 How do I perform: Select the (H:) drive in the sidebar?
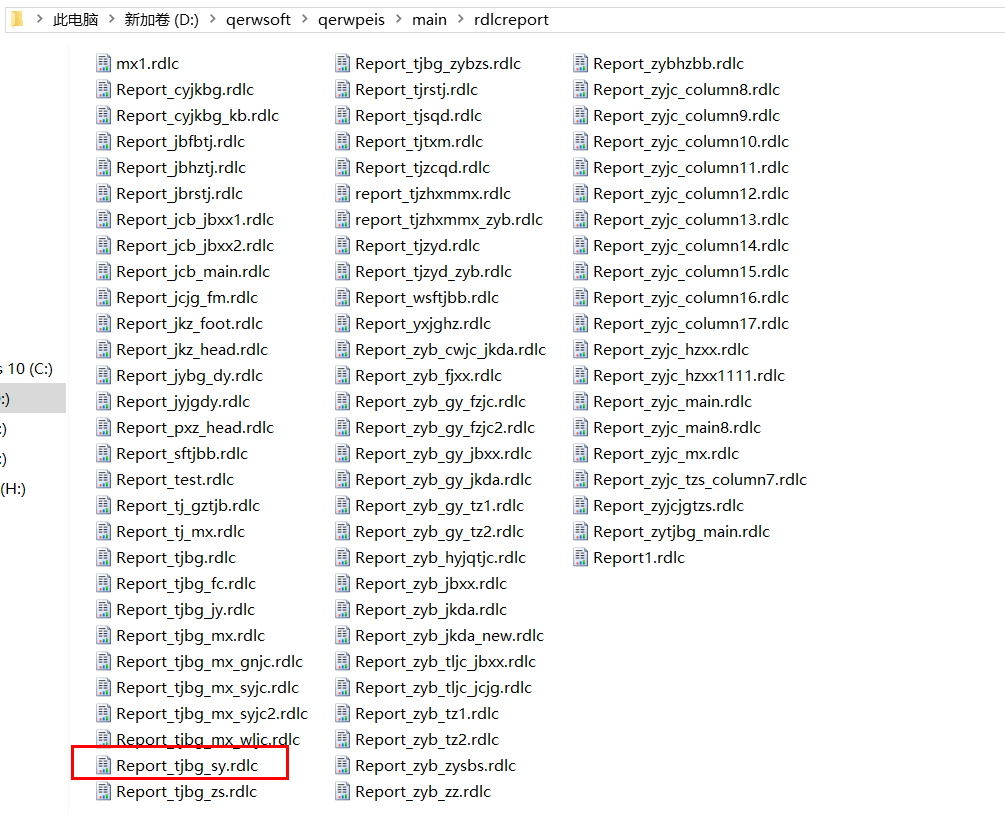(13, 489)
